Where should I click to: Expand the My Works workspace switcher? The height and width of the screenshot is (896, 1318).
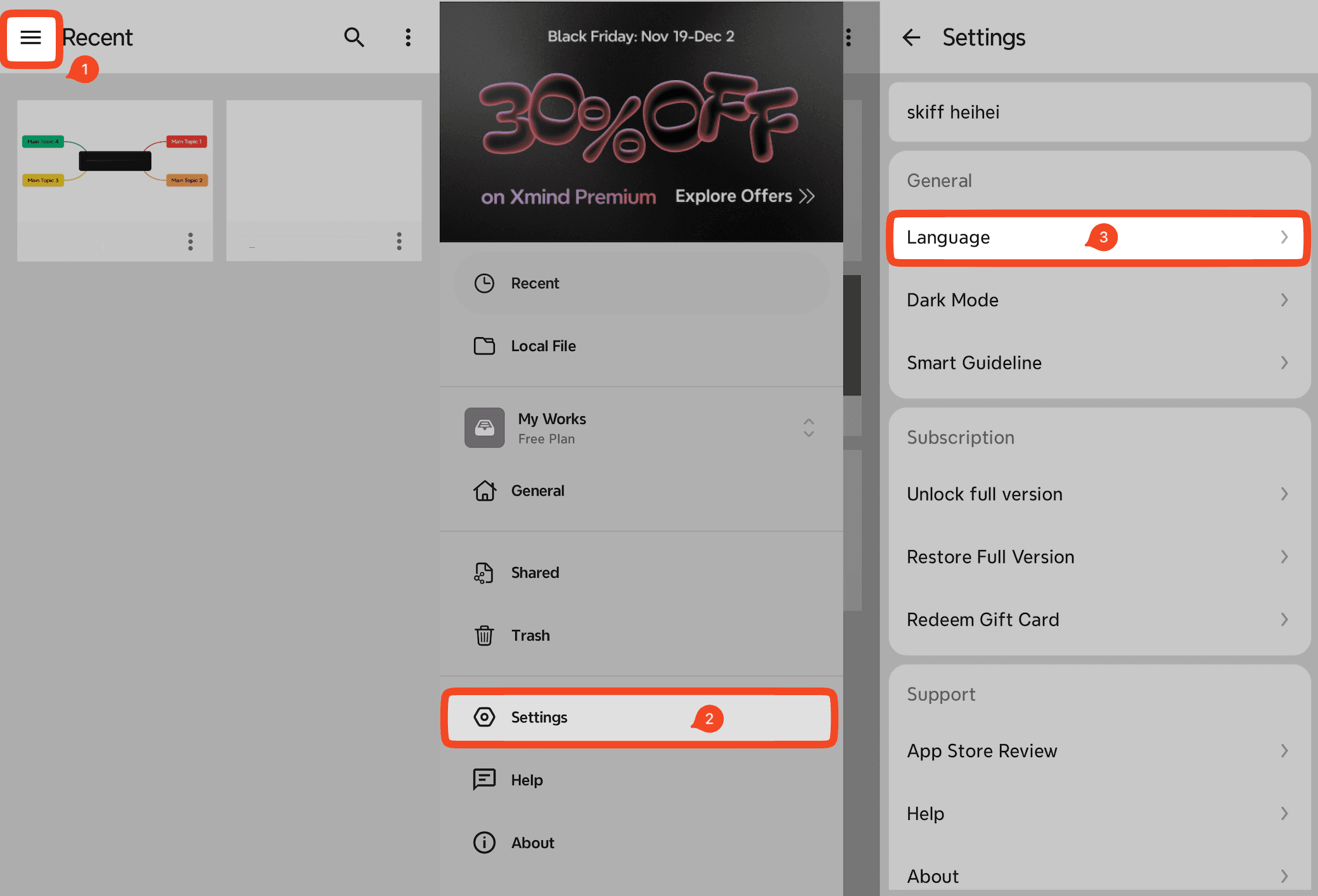click(809, 428)
